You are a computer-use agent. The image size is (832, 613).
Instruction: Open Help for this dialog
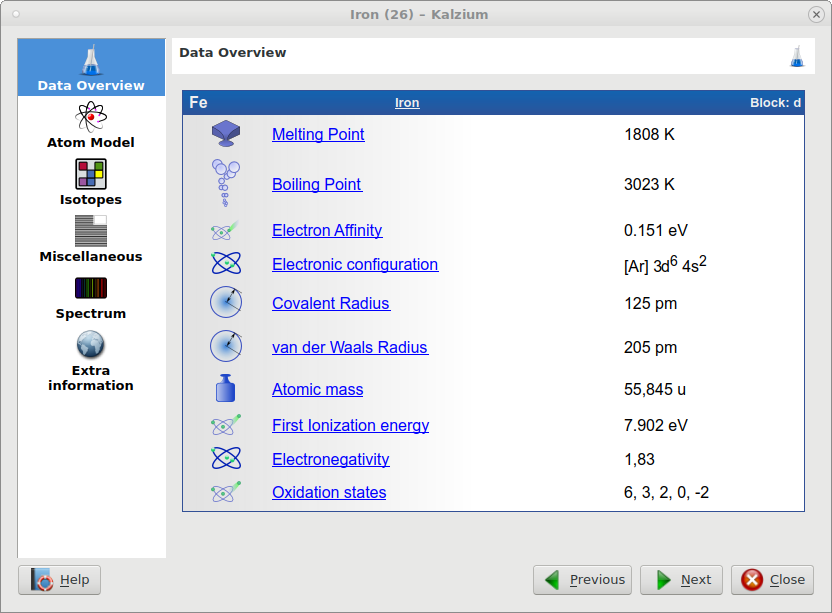pos(59,580)
